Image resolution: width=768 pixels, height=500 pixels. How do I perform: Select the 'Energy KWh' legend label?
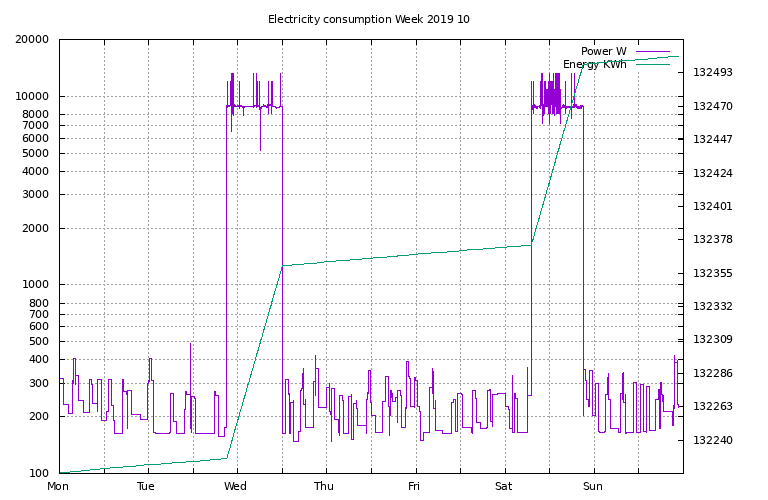(x=594, y=64)
